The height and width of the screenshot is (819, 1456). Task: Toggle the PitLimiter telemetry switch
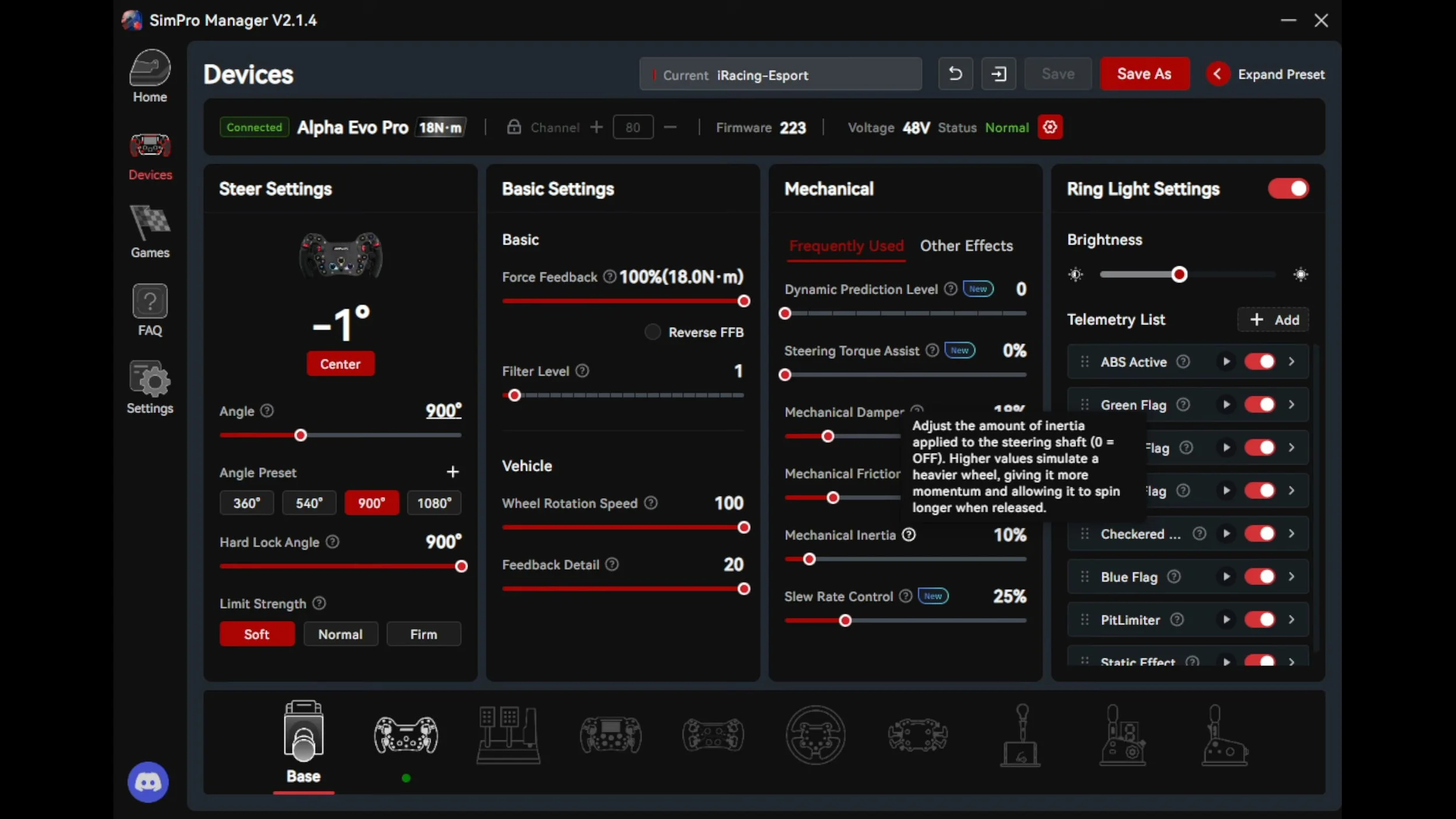pyautogui.click(x=1260, y=620)
